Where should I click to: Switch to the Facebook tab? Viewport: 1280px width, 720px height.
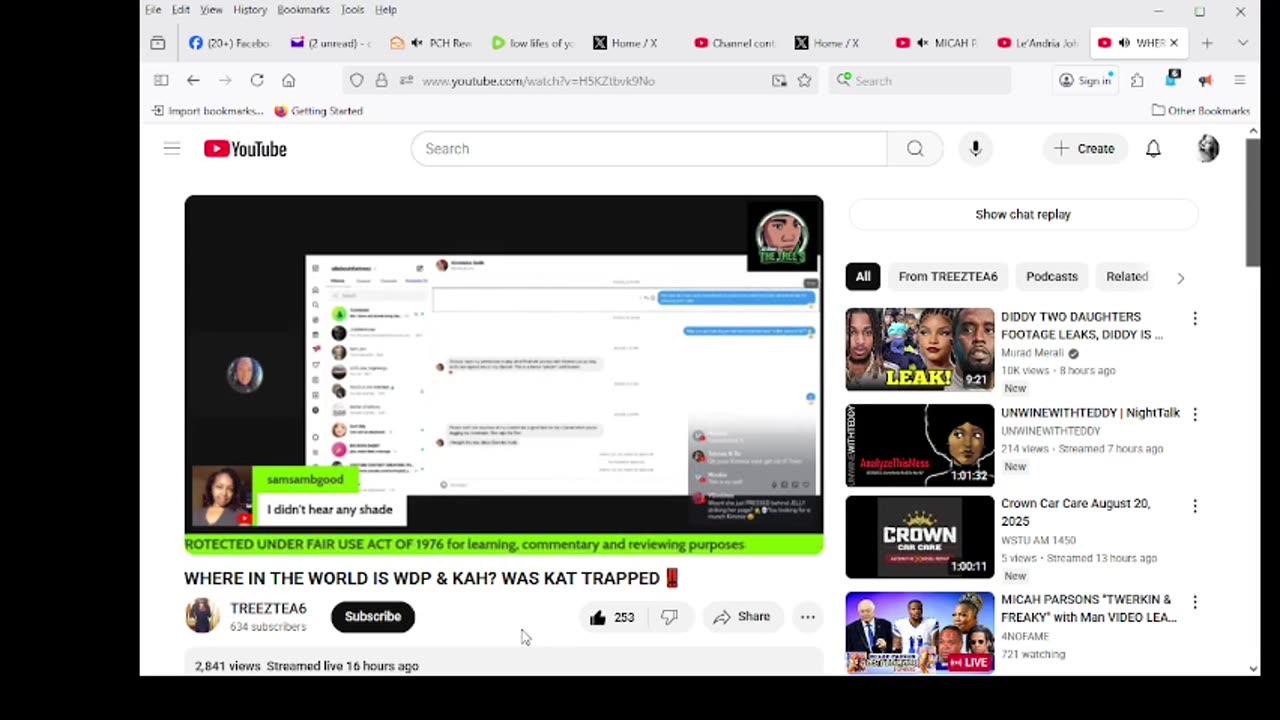pos(229,43)
